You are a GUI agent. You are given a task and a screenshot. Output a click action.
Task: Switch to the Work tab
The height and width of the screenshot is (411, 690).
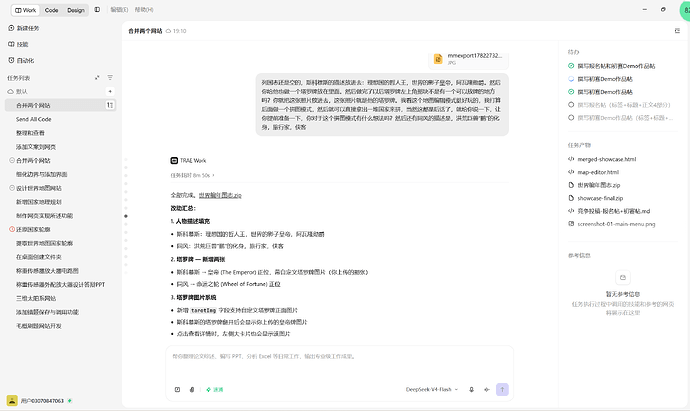coord(26,10)
